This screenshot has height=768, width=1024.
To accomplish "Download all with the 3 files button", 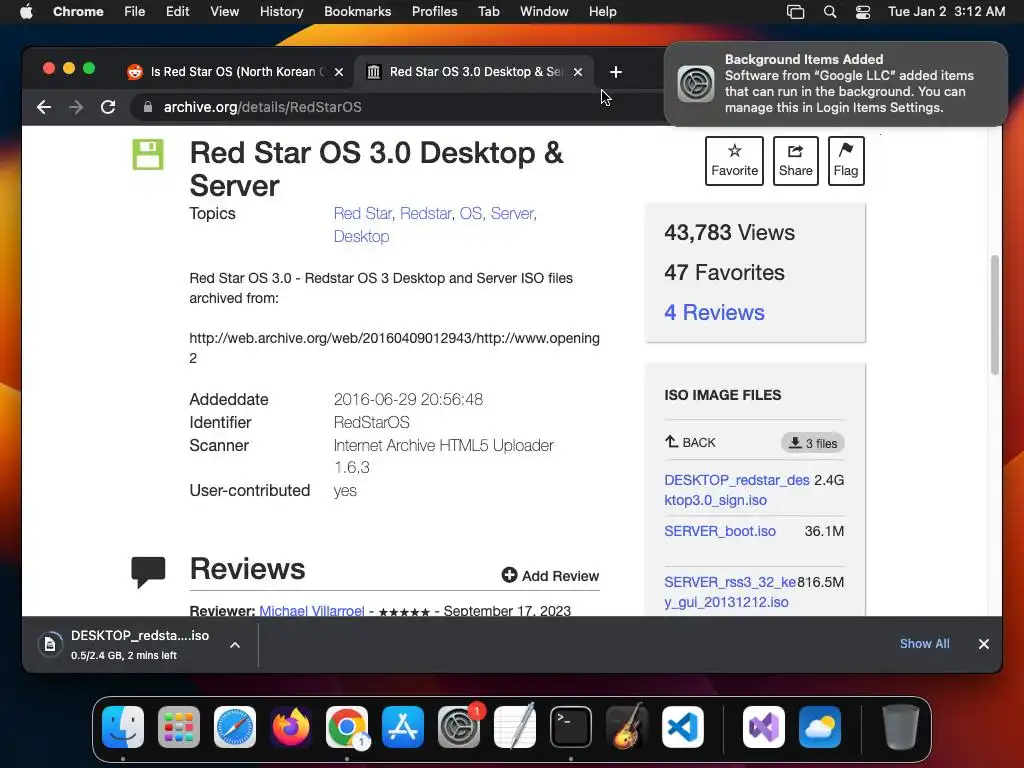I will (812, 443).
